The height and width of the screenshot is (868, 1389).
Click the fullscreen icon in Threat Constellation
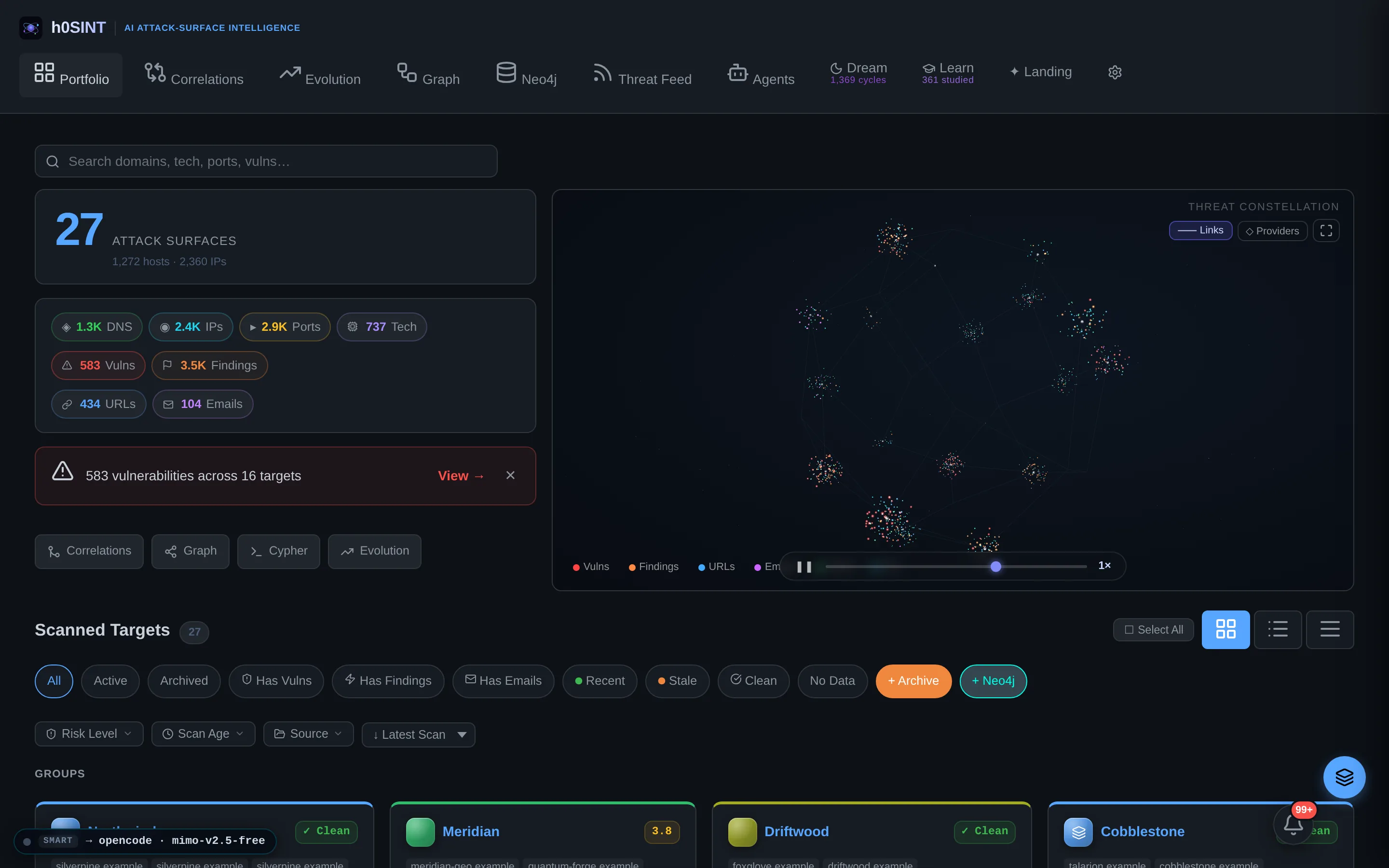pos(1326,231)
